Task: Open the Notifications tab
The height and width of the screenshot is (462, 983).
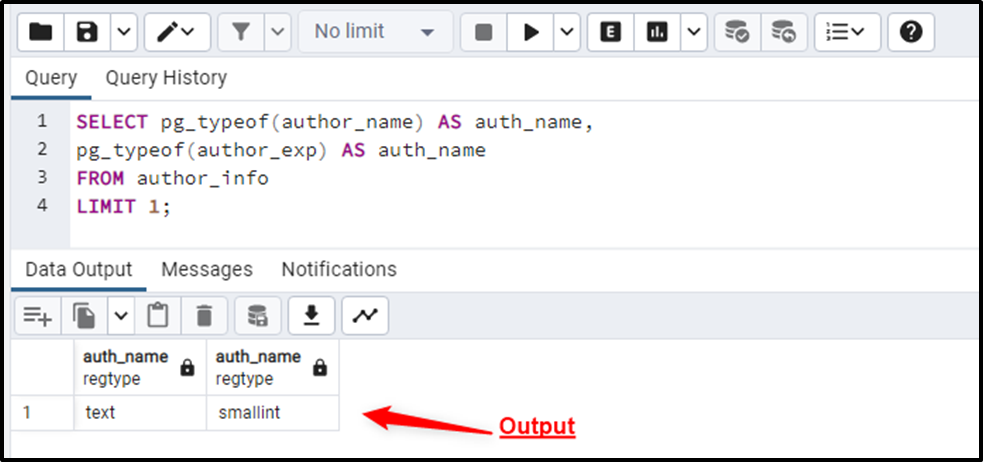Action: coord(339,270)
